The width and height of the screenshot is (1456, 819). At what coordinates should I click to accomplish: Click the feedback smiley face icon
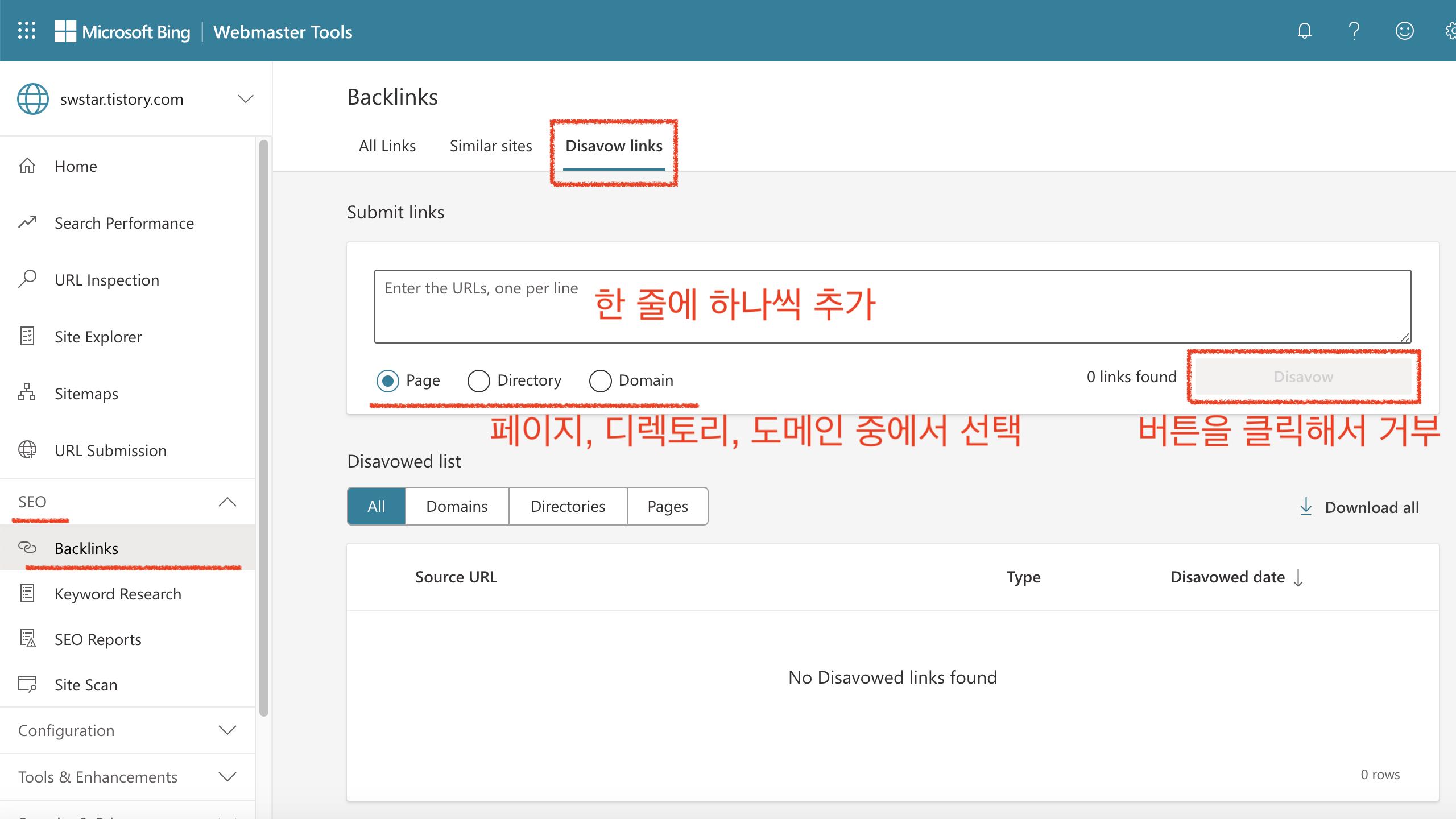(1404, 31)
